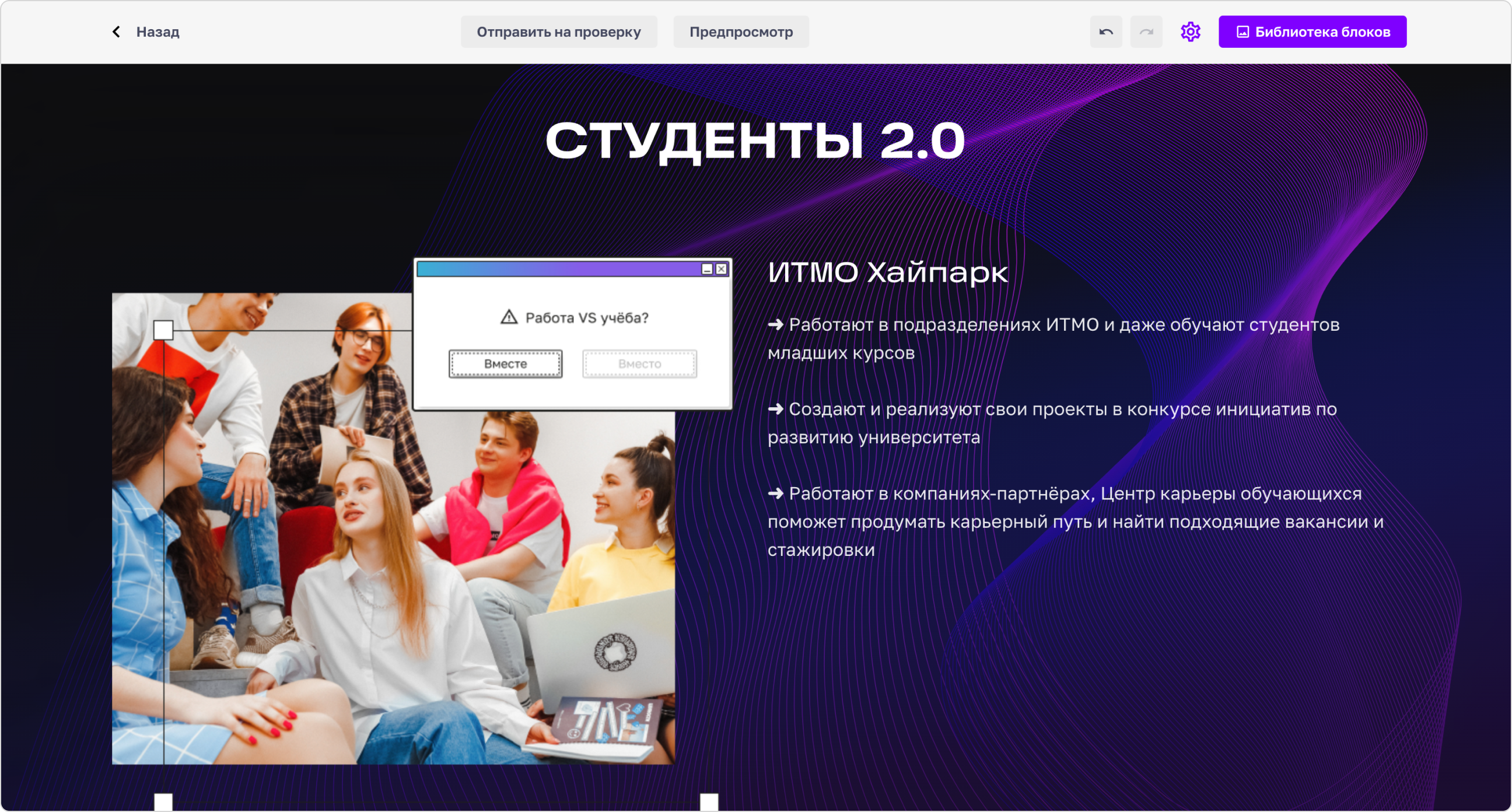1512x812 pixels.
Task: Redo the last action
Action: pyautogui.click(x=1146, y=32)
